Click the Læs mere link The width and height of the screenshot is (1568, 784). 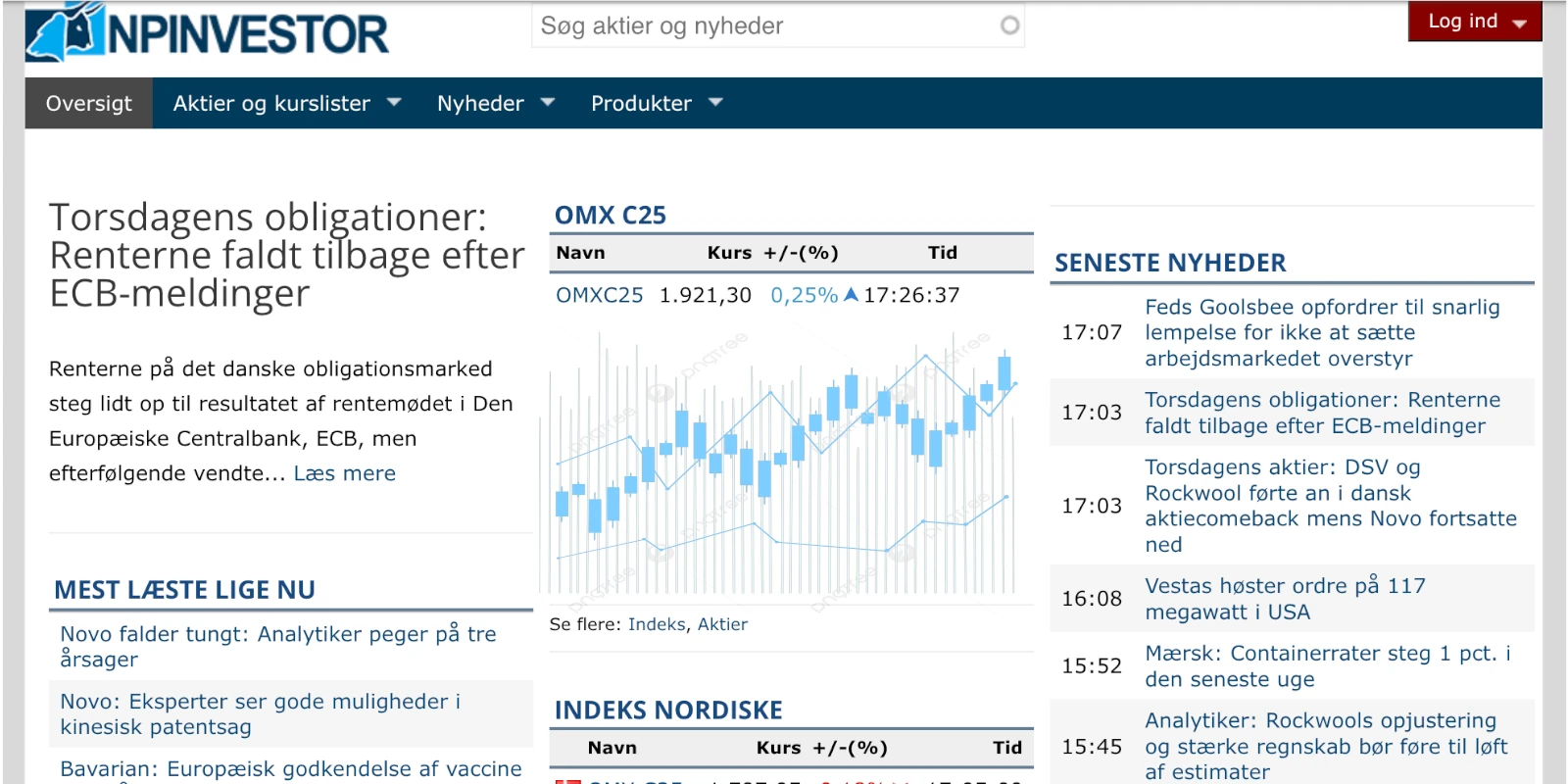coord(344,473)
